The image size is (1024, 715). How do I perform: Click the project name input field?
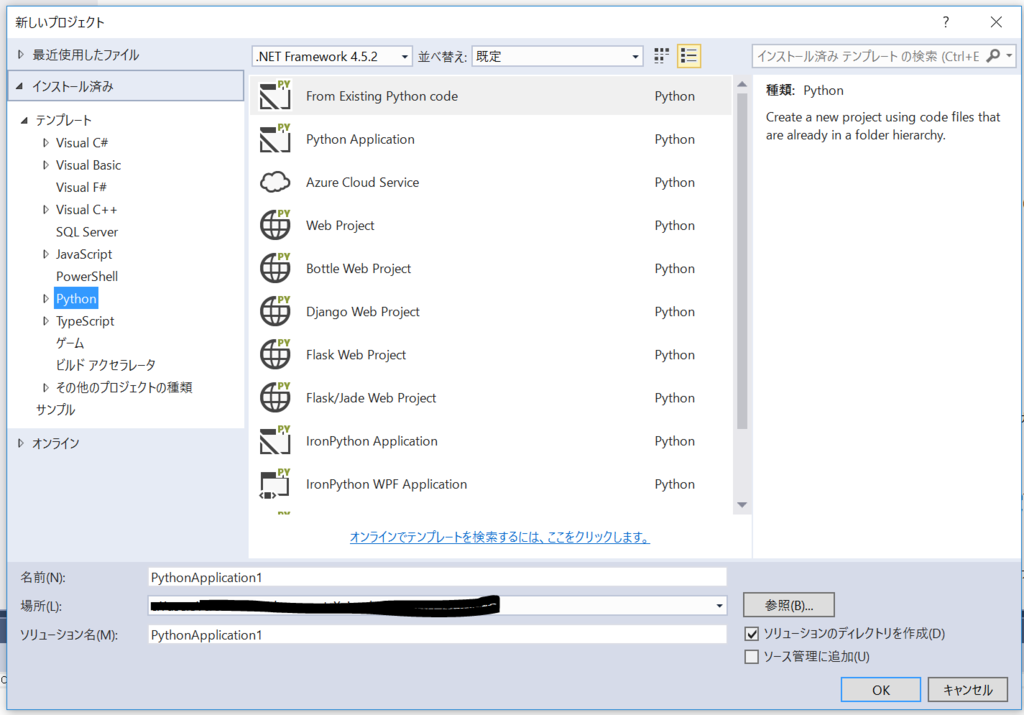pyautogui.click(x=437, y=577)
